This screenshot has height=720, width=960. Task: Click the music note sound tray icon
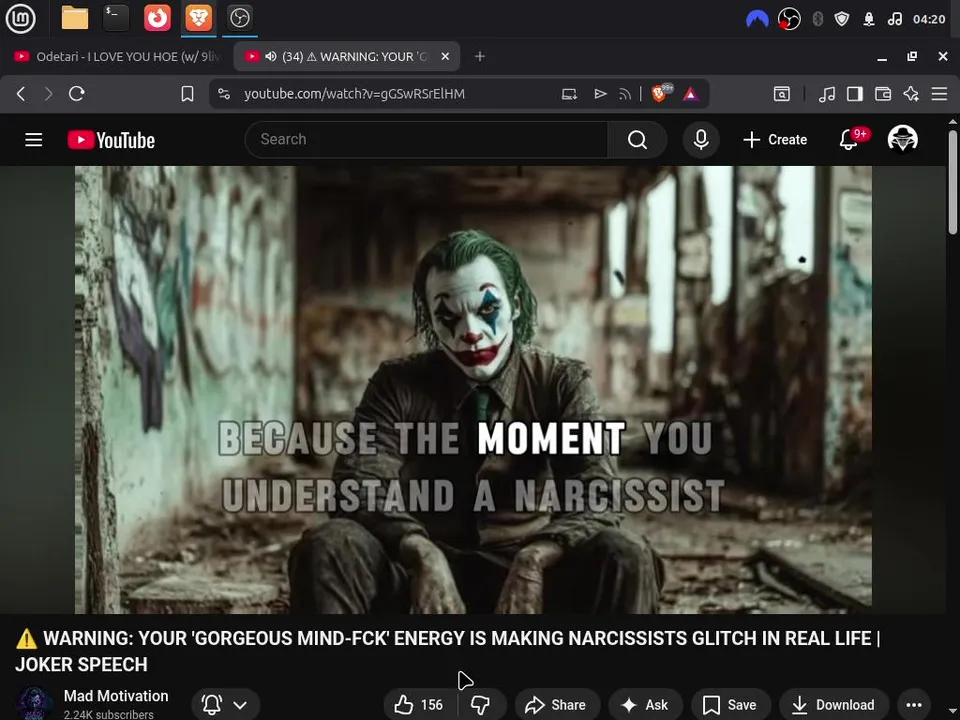click(x=894, y=19)
